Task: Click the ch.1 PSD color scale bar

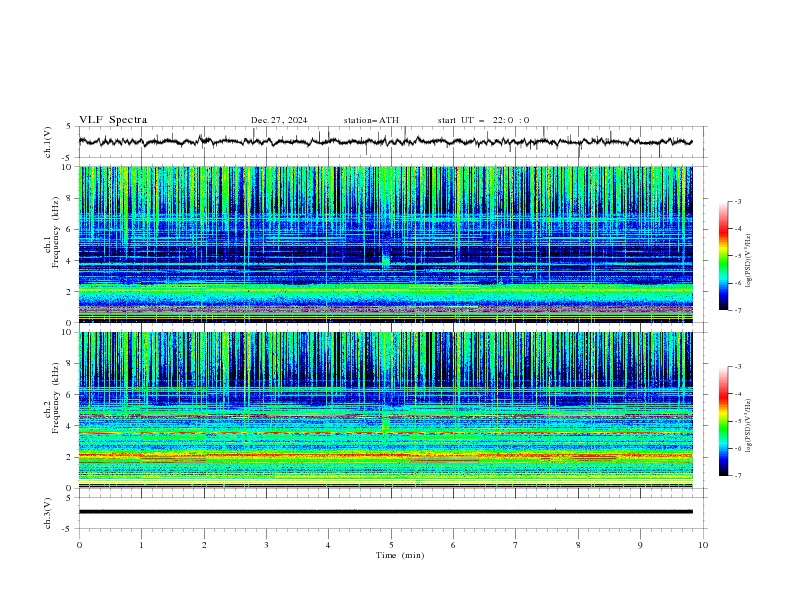Action: [x=723, y=256]
